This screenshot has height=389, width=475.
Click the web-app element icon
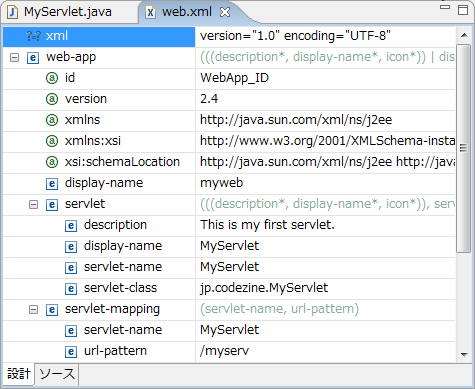(x=33, y=58)
